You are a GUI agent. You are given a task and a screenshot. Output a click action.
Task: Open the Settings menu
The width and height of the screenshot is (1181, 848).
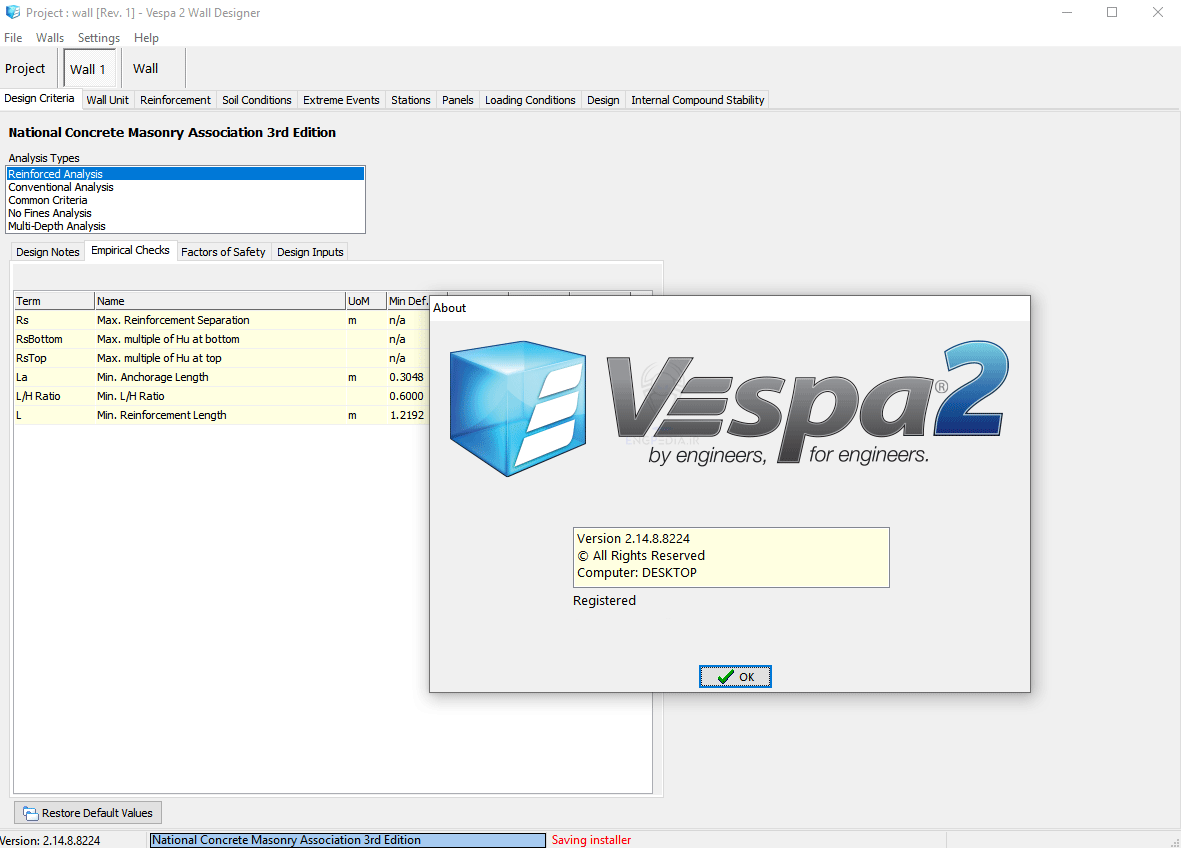click(x=99, y=38)
